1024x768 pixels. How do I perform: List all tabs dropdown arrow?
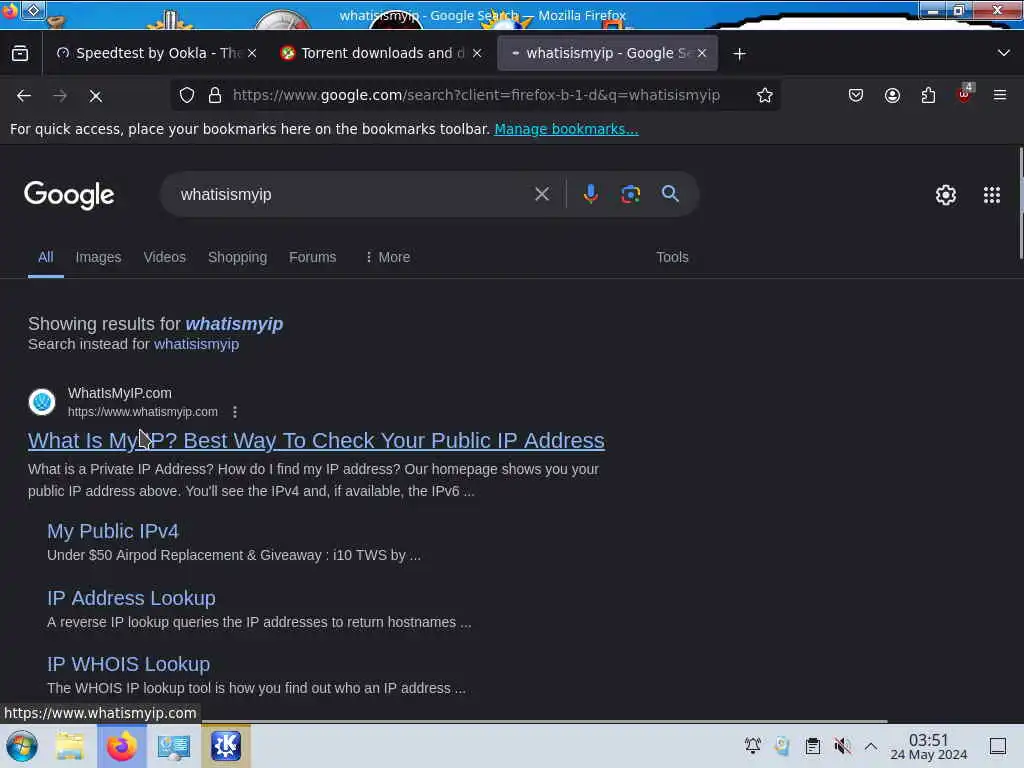tap(1004, 54)
